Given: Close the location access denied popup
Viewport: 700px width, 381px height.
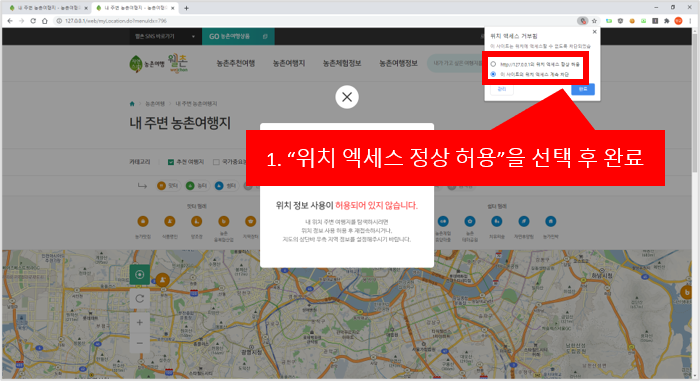Looking at the screenshot, I should [594, 32].
